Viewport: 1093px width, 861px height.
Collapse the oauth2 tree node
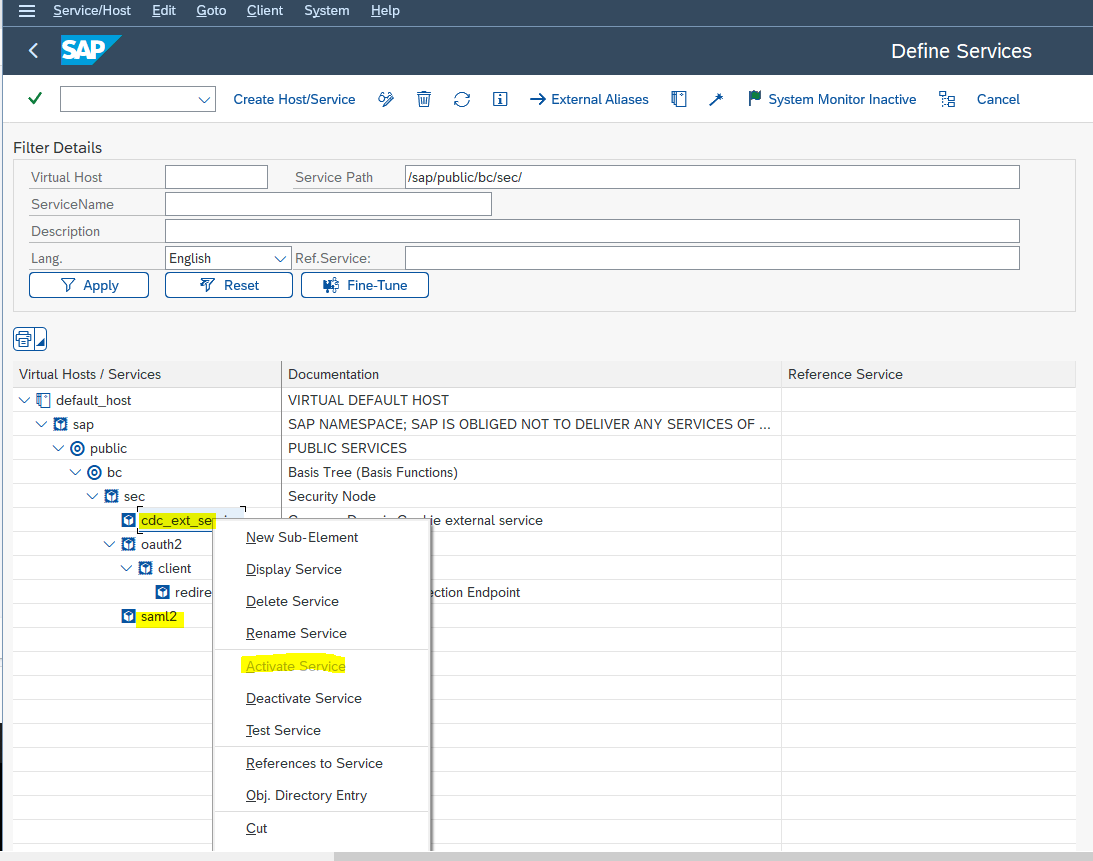(x=109, y=544)
